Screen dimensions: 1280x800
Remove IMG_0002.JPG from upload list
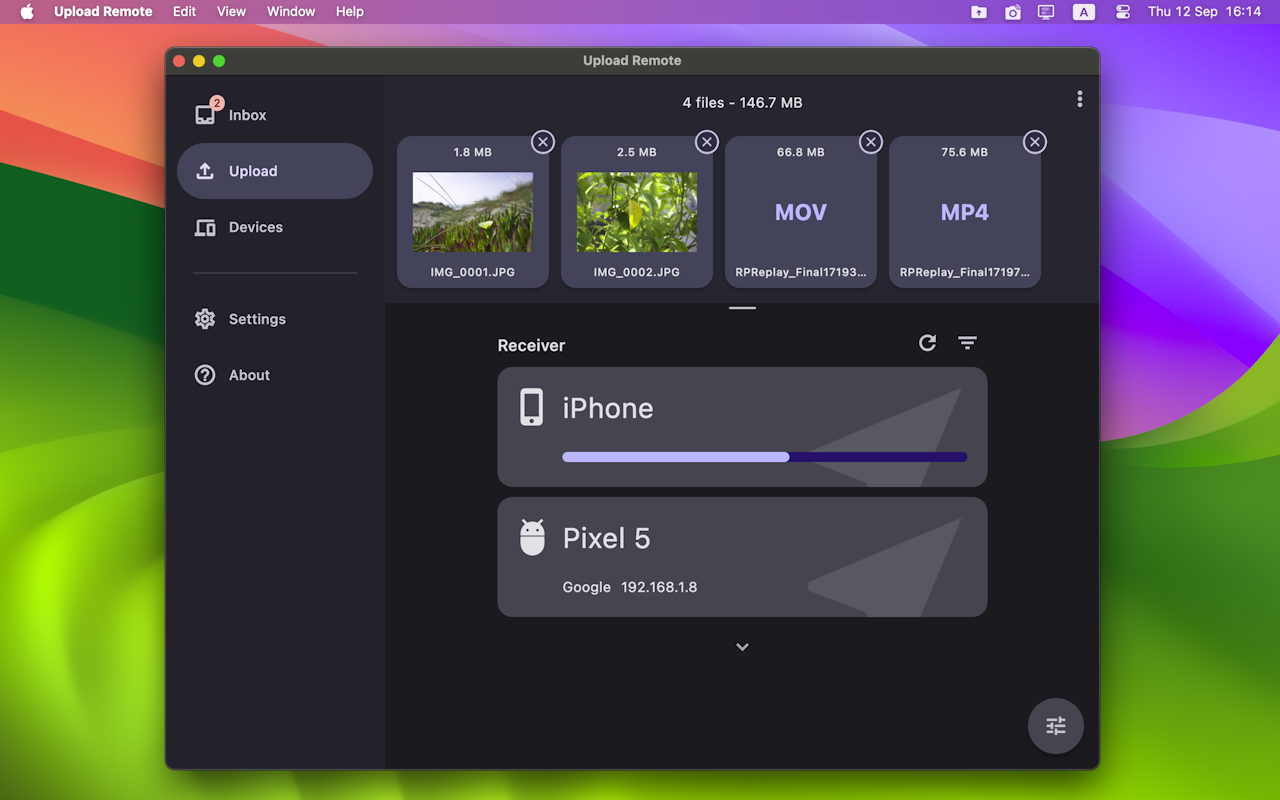706,142
